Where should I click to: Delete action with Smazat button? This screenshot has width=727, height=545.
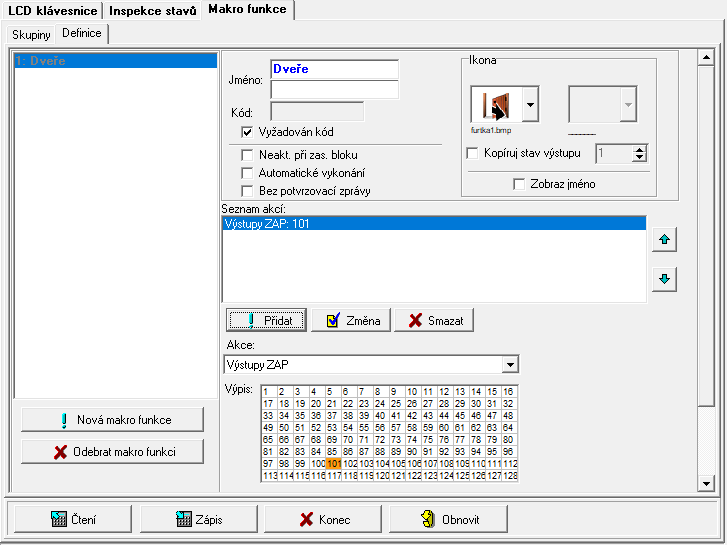coord(433,320)
